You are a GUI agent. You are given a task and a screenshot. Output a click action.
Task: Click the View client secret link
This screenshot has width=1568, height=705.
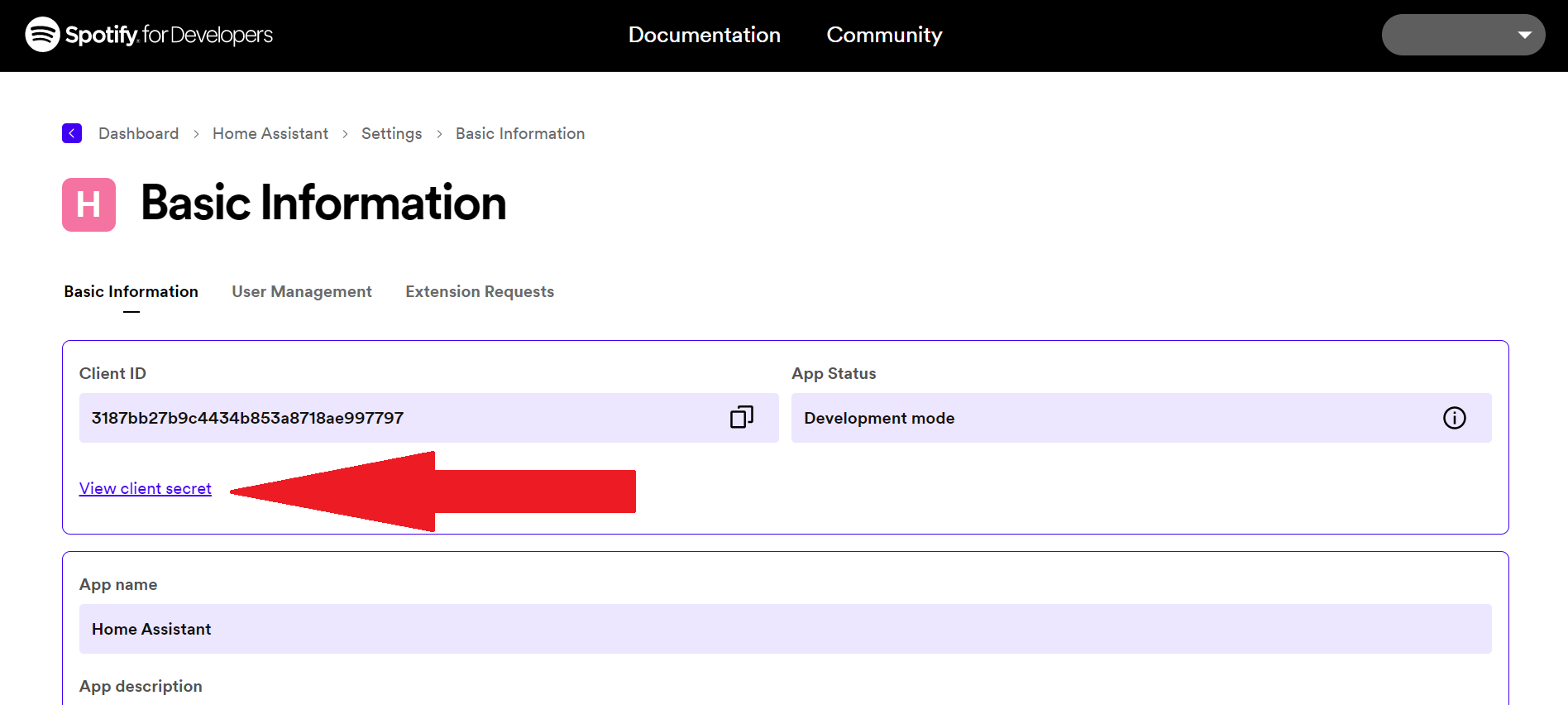[x=146, y=488]
